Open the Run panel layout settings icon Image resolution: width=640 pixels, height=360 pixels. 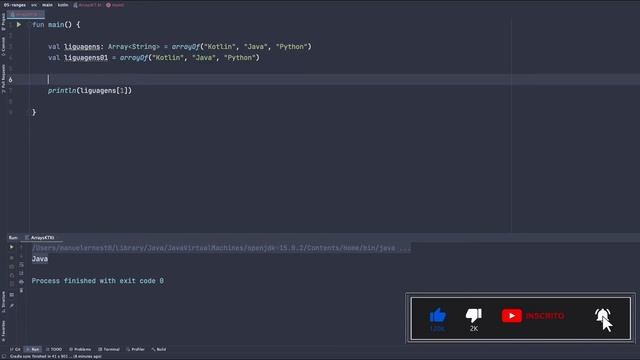click(x=11, y=294)
